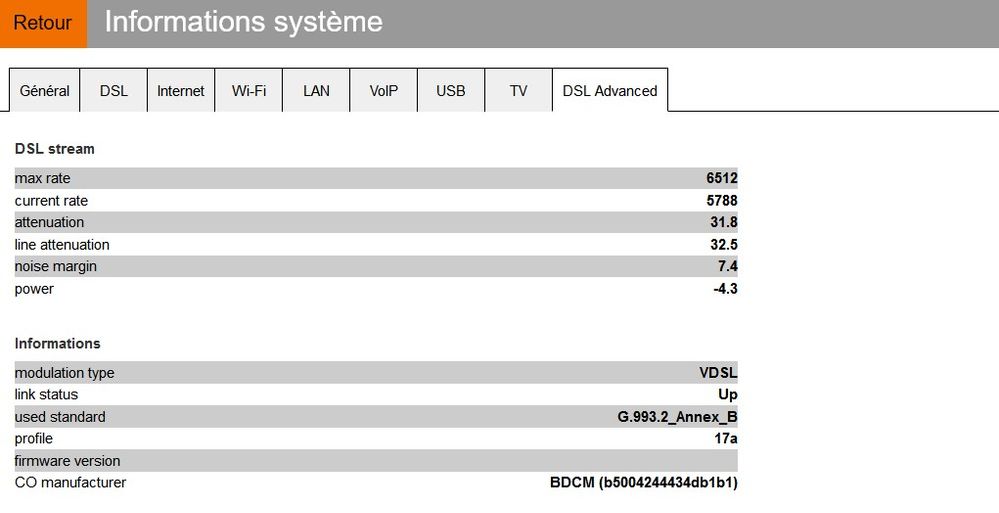
Task: Switch to the Général tab
Action: (45, 91)
